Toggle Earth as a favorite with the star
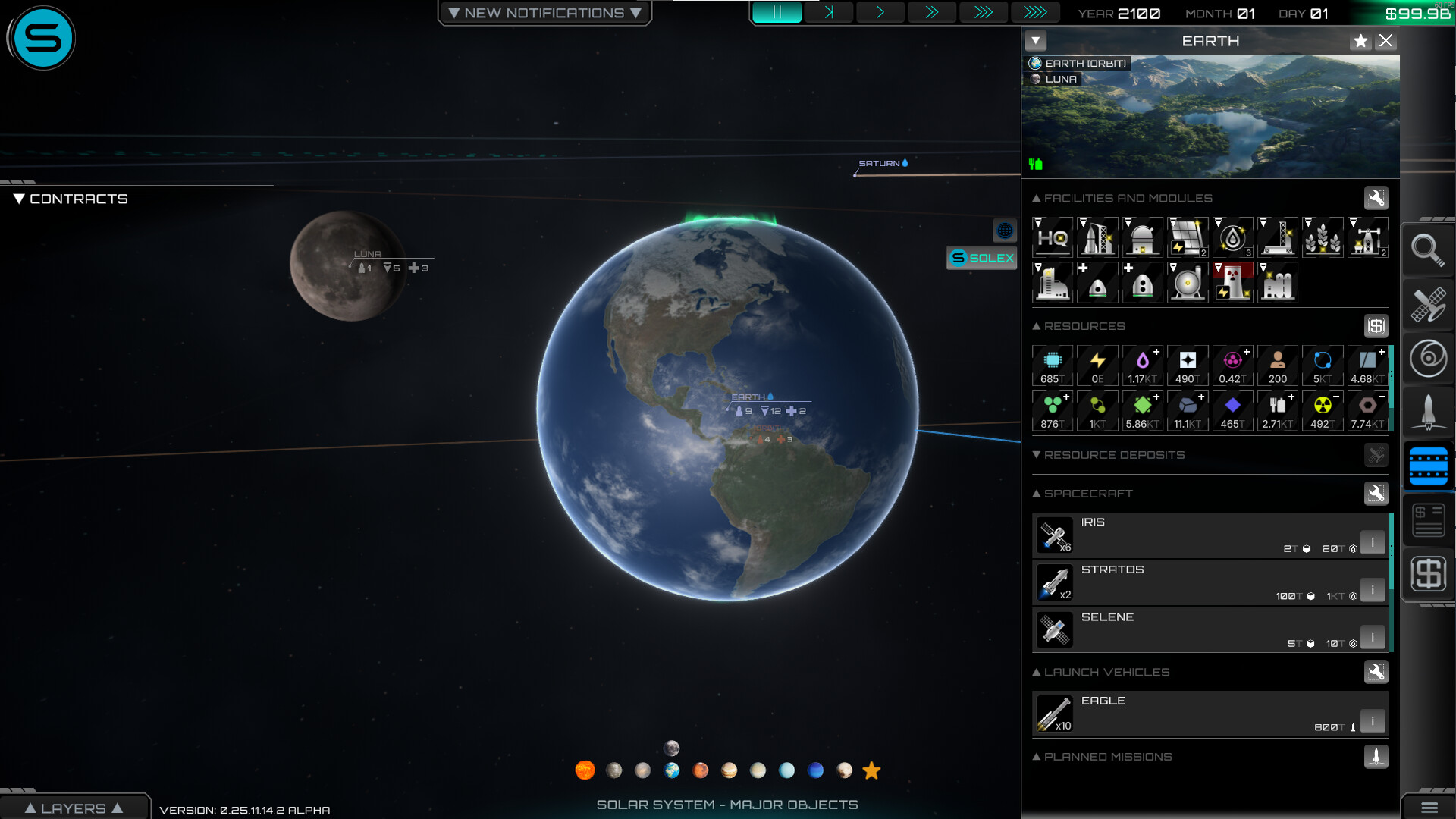 (x=1360, y=42)
